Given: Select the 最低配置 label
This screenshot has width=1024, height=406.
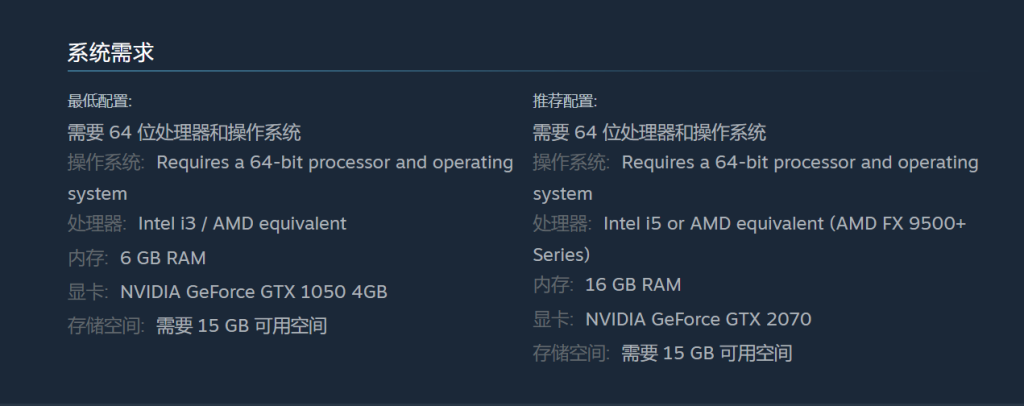Looking at the screenshot, I should [100, 101].
